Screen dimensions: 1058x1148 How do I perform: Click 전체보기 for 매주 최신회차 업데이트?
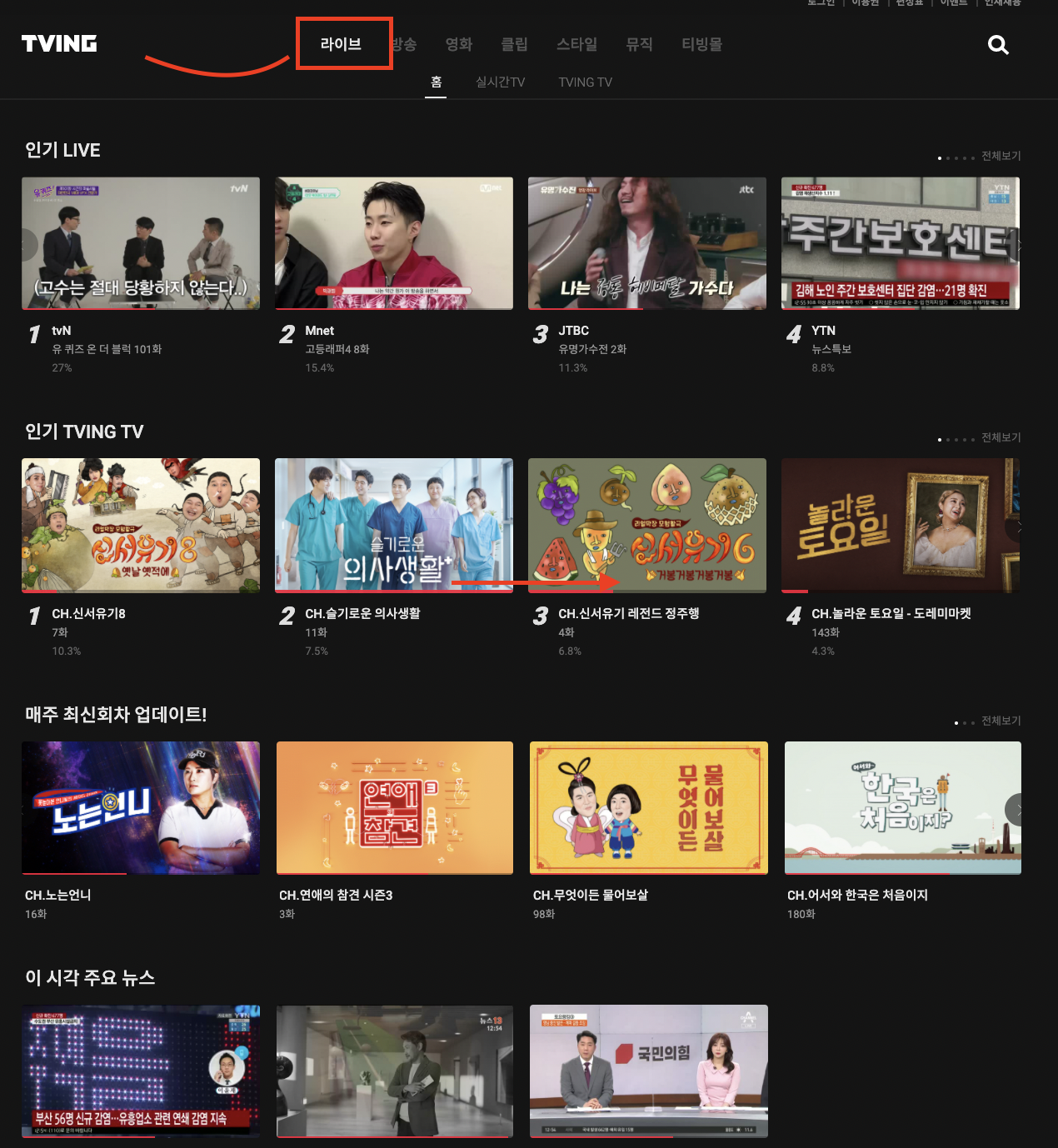(1001, 721)
